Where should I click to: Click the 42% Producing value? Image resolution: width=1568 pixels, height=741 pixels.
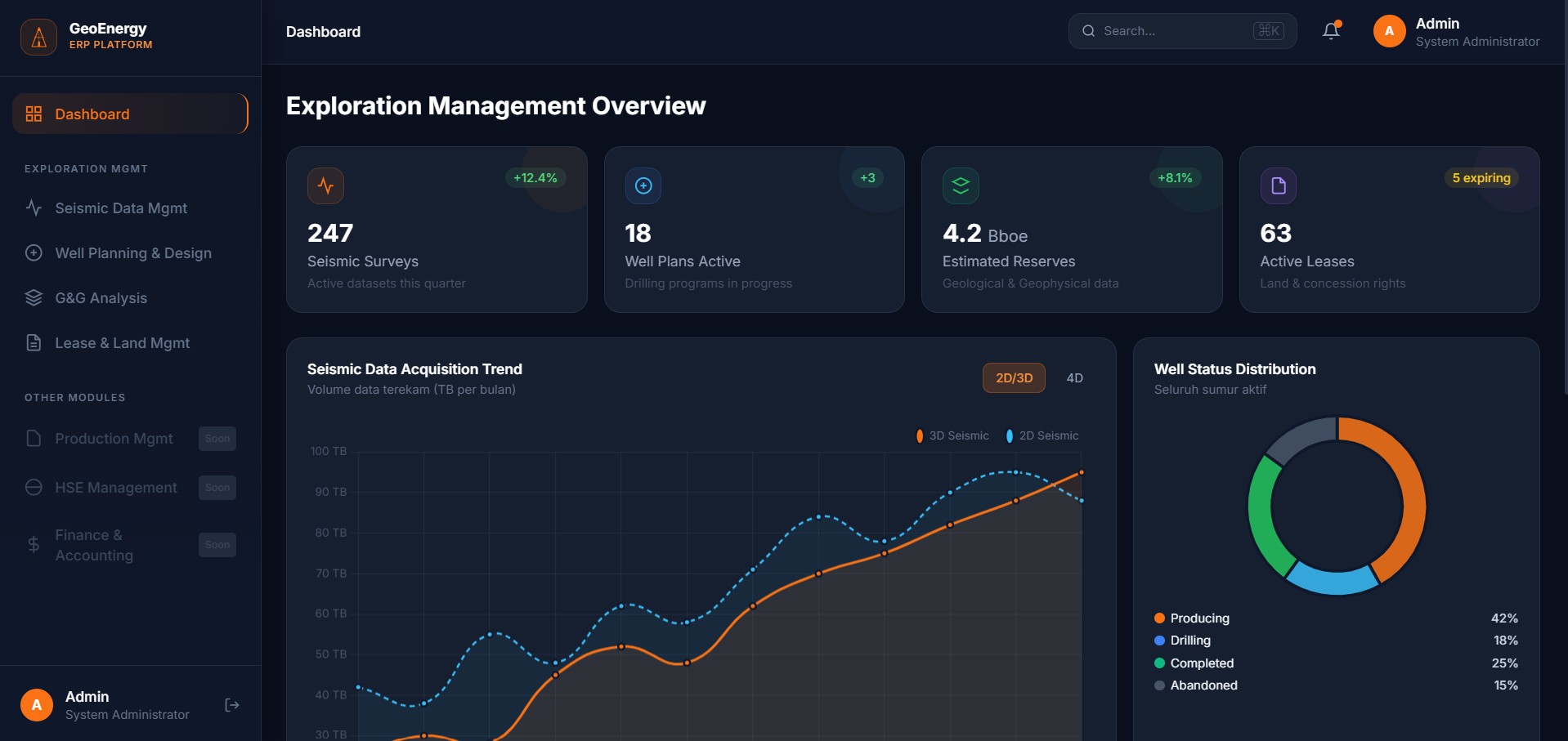click(x=1504, y=618)
